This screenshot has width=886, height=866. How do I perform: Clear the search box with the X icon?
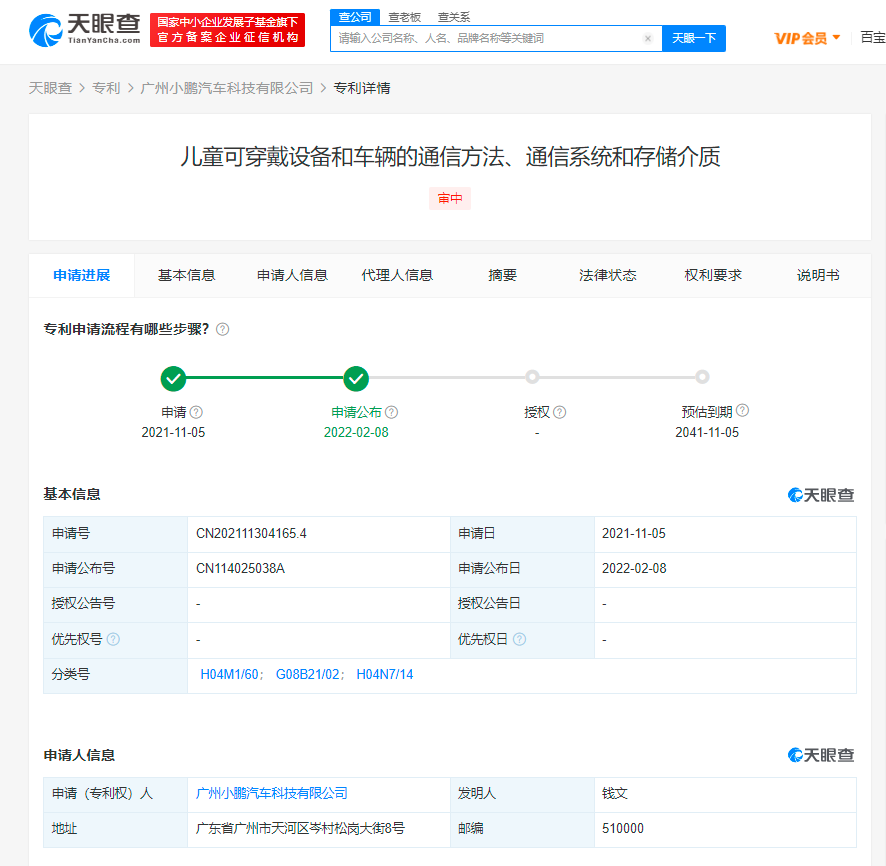[647, 39]
